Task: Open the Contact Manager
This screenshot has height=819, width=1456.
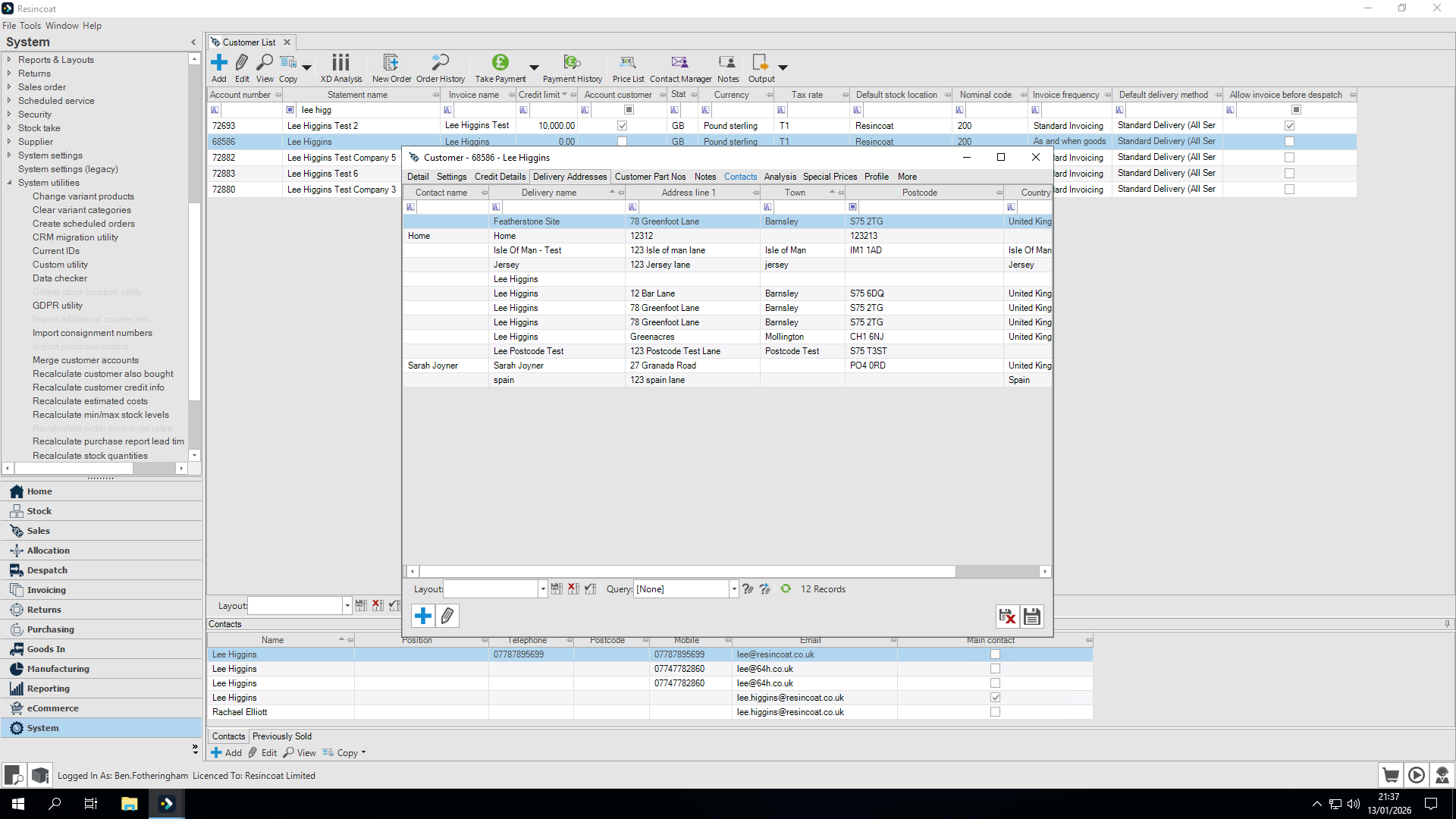Action: tap(679, 67)
